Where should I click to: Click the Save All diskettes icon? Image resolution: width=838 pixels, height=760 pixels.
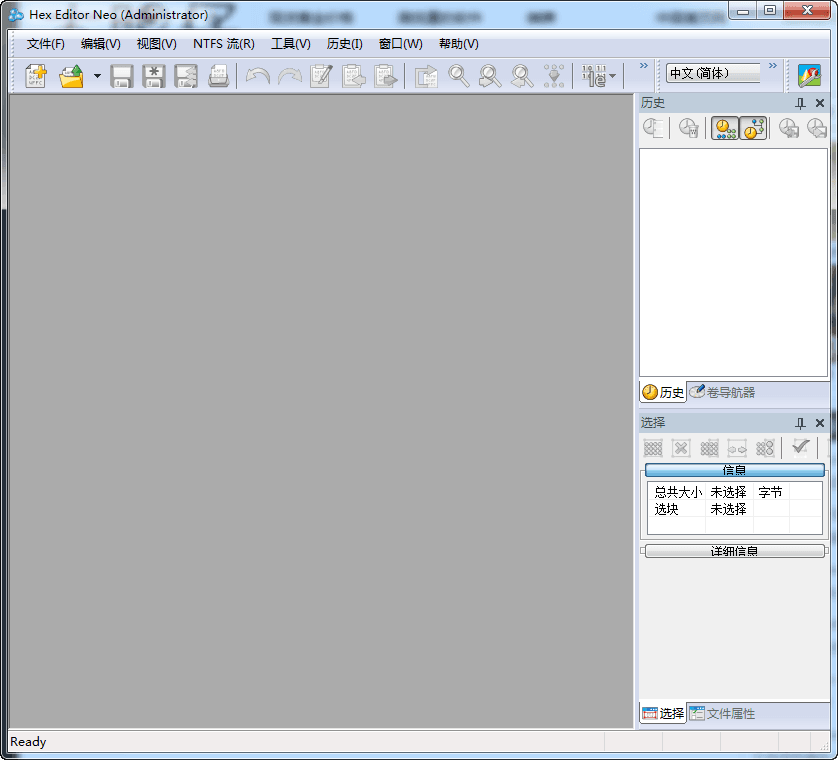[x=186, y=76]
